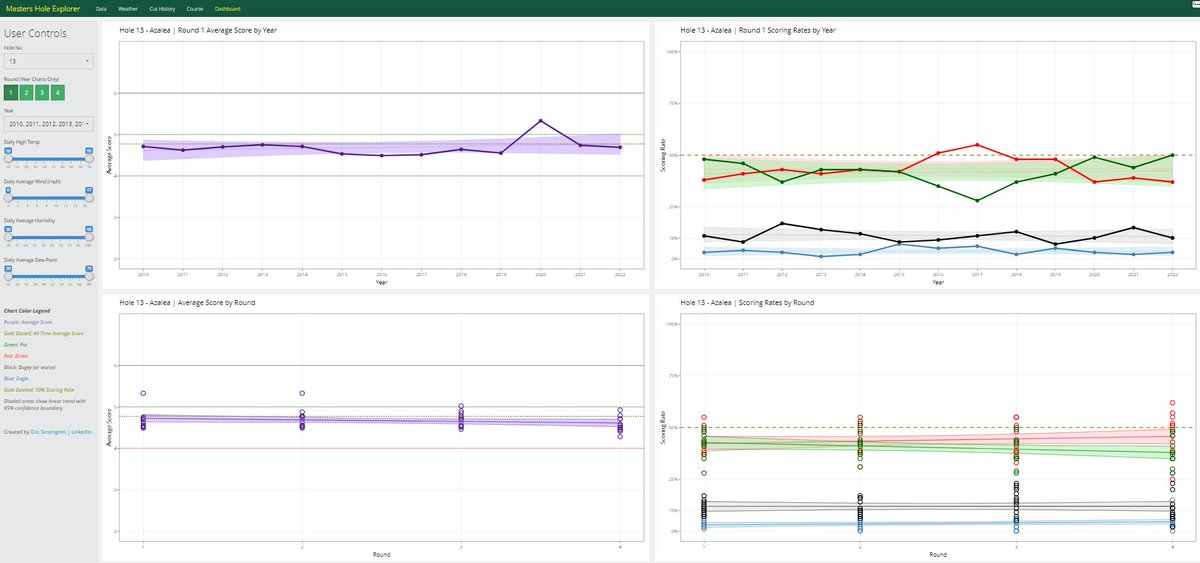Open the Hole No. dropdown showing 13
The image size is (1200, 563).
[48, 61]
